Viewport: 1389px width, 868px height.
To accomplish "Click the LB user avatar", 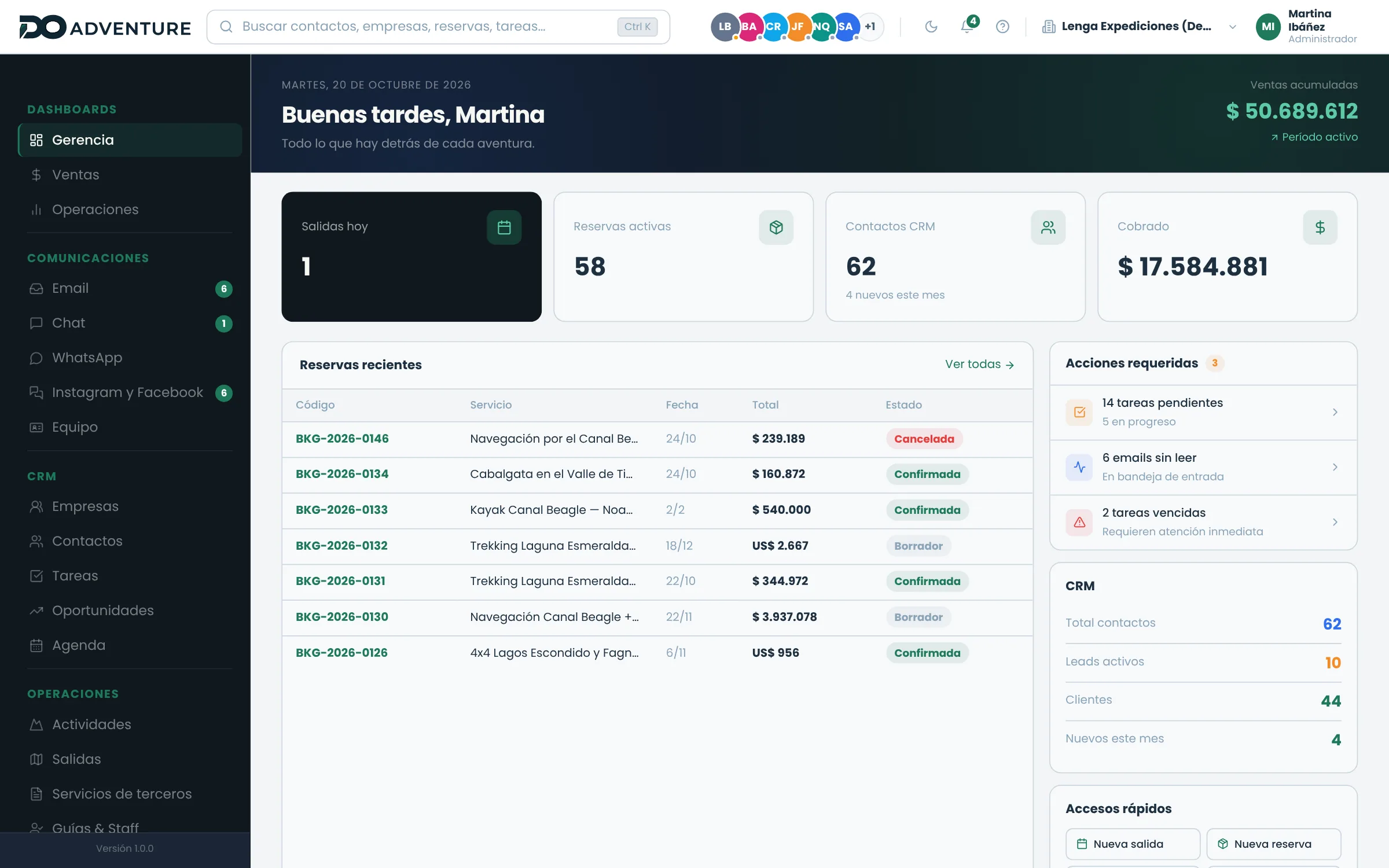I will [x=724, y=27].
